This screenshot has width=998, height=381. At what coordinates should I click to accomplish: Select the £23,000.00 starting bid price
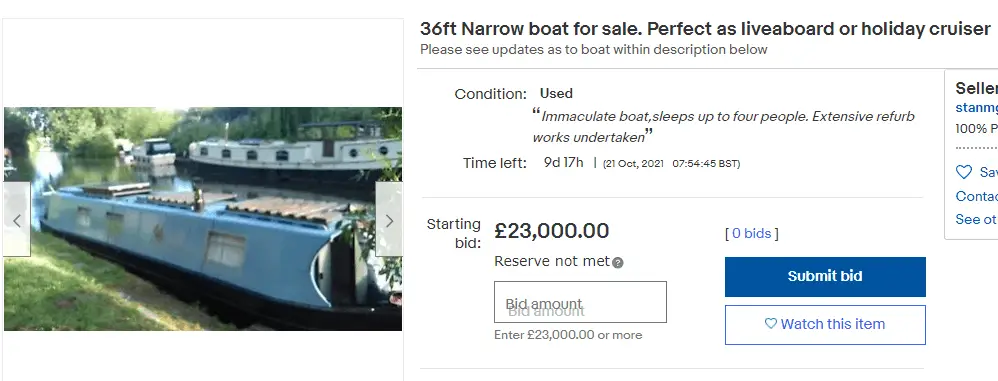[552, 231]
